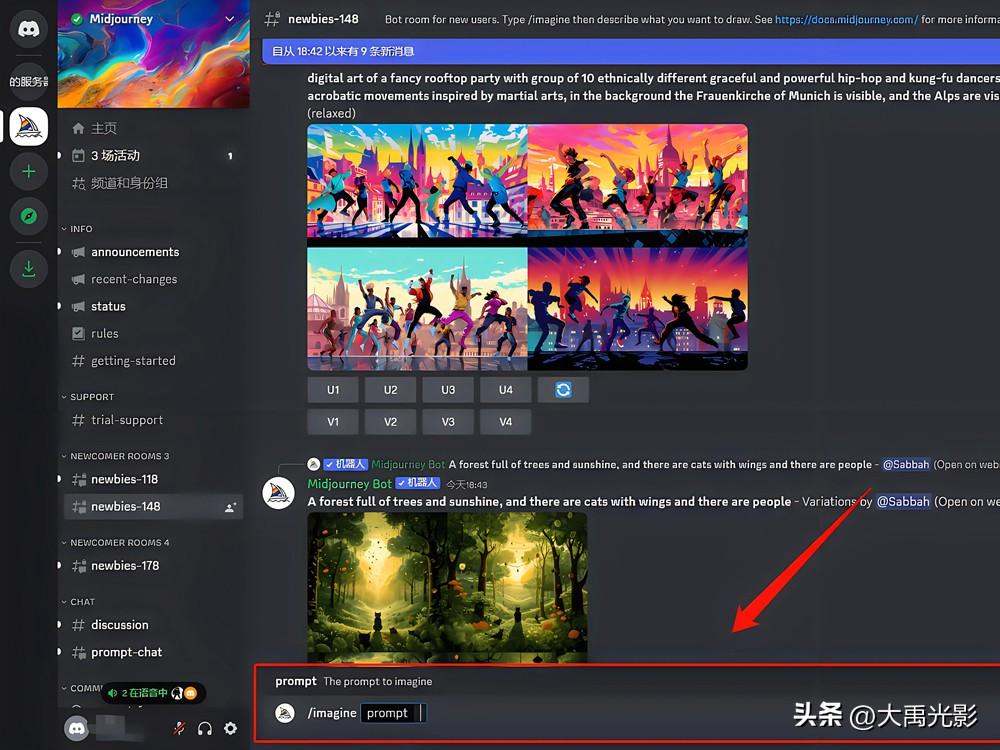Select the newbies-148 channel

[153, 507]
